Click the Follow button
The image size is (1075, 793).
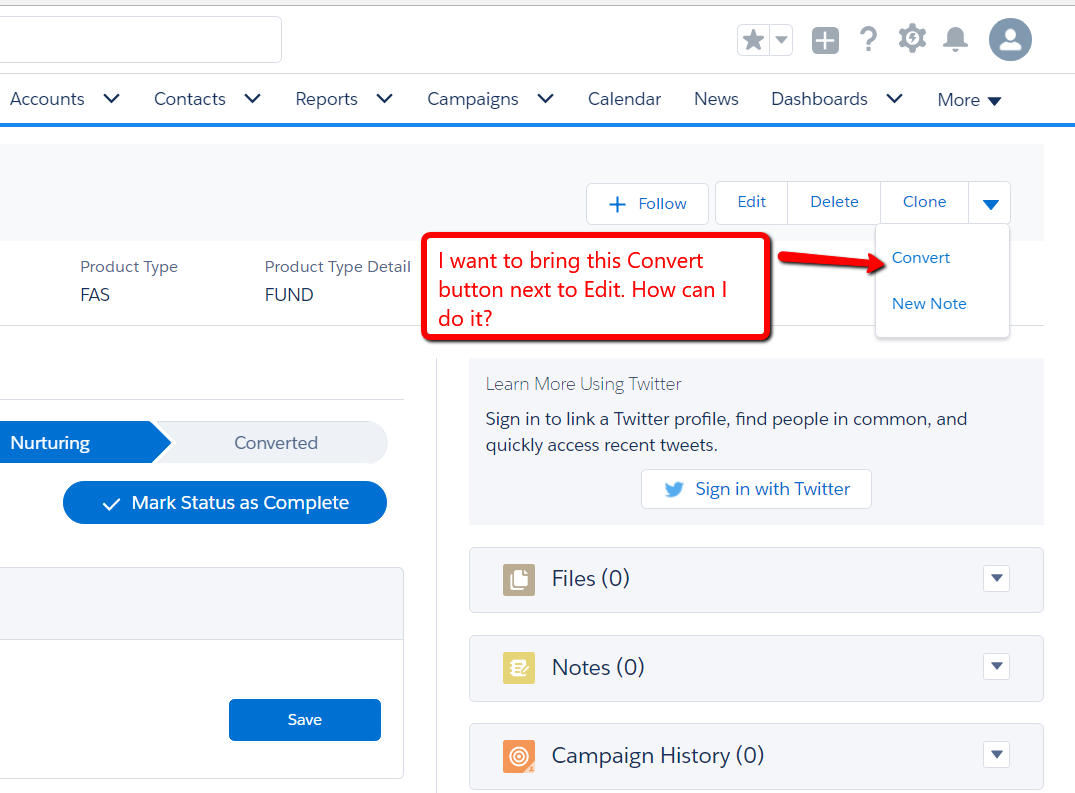[647, 204]
